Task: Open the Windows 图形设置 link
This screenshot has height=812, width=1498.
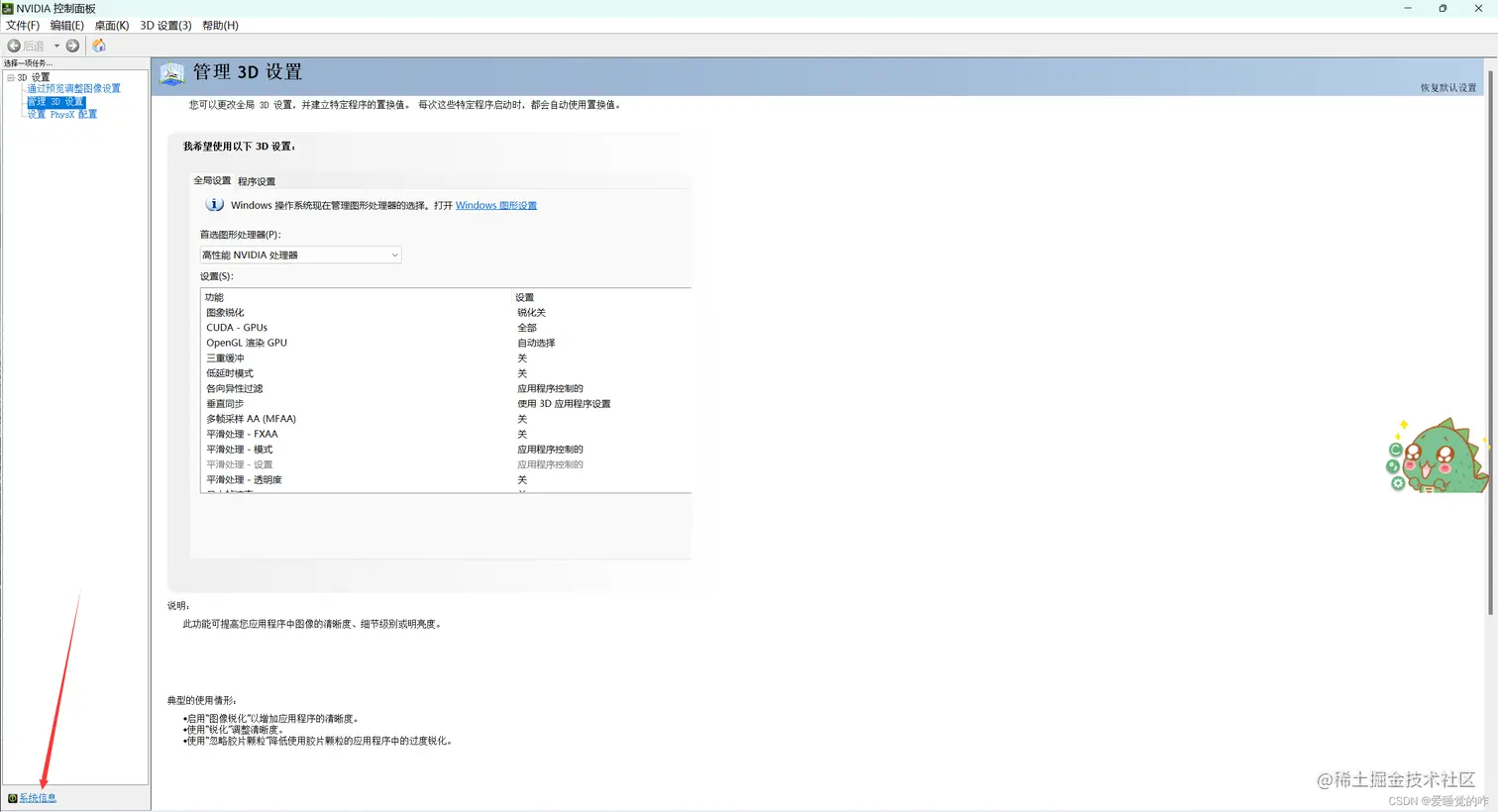Action: (496, 206)
